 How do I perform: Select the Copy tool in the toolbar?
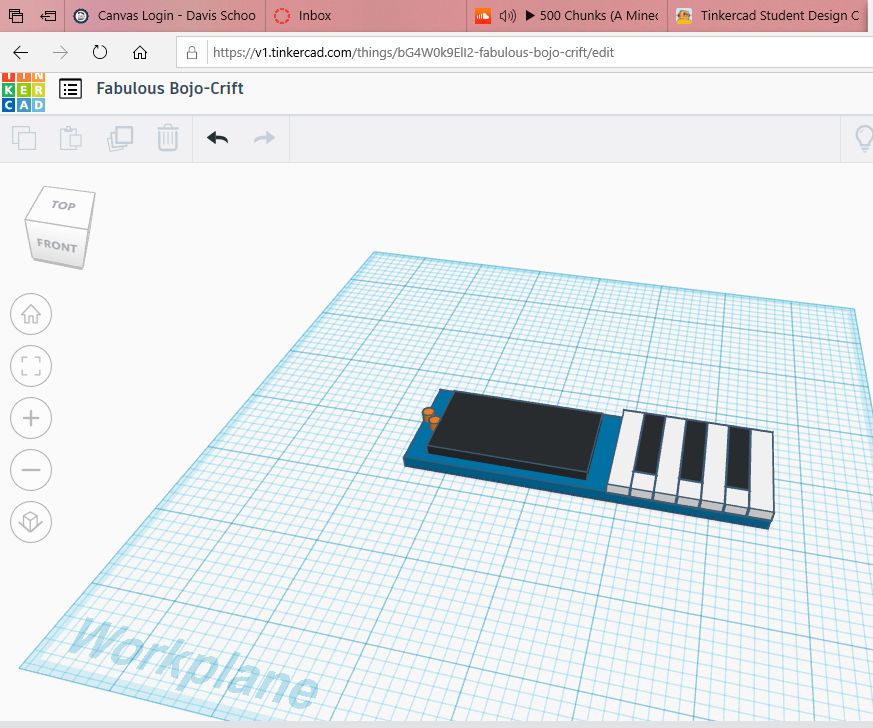click(x=23, y=137)
